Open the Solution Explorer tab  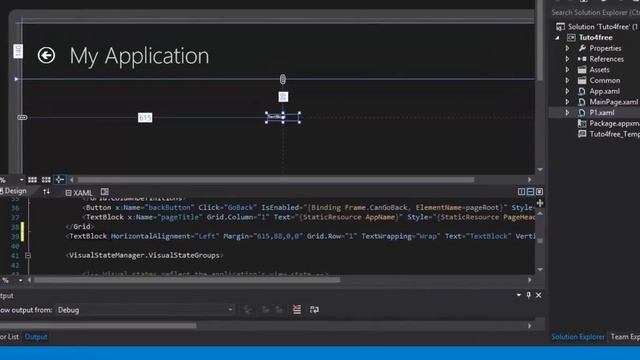[x=578, y=337]
